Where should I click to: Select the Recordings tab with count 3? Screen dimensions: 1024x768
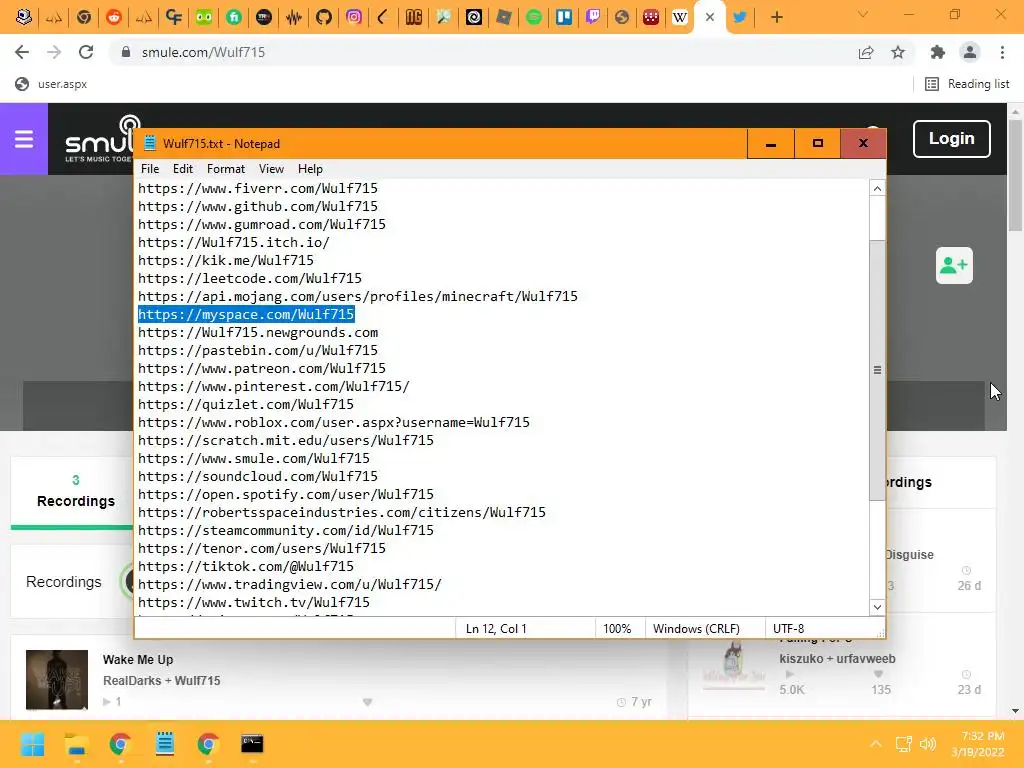76,491
